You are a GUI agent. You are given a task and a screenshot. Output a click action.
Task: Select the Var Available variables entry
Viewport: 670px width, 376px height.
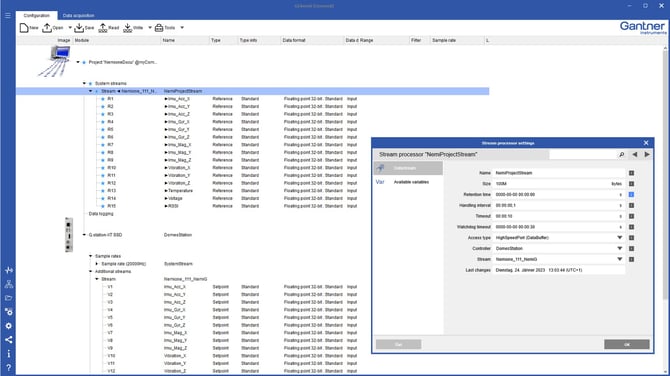click(408, 182)
